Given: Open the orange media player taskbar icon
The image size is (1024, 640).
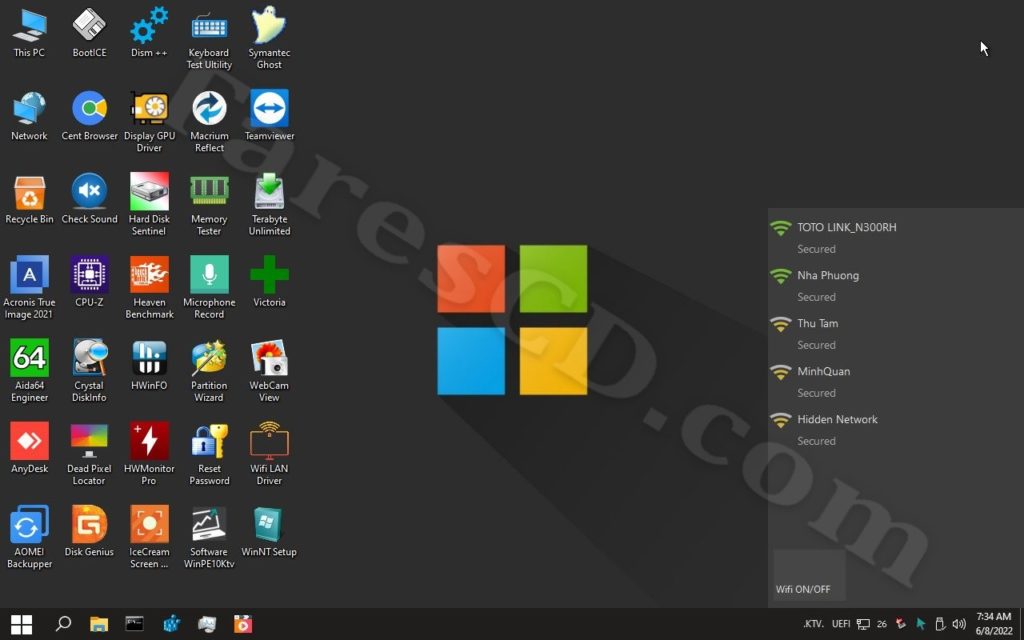Looking at the screenshot, I should (x=243, y=624).
